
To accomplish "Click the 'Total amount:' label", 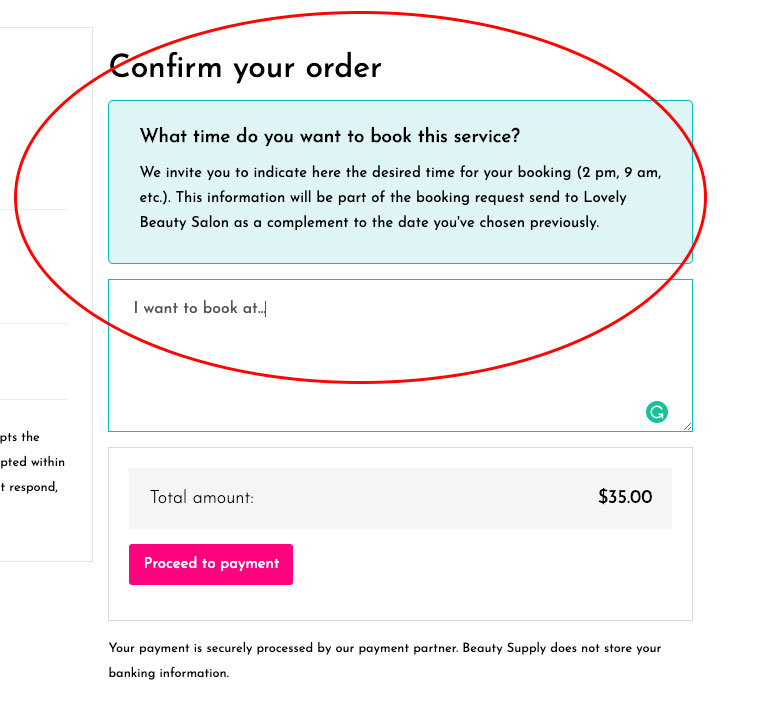I will pyautogui.click(x=202, y=498).
